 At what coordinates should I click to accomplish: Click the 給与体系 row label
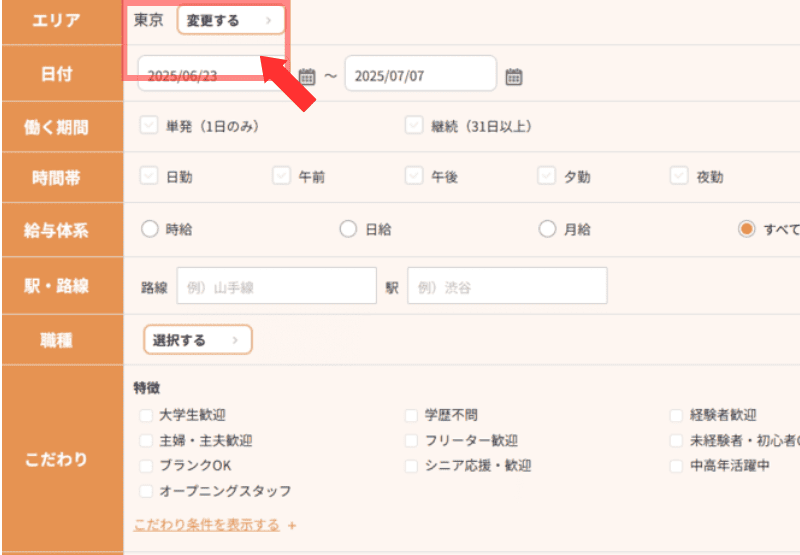click(57, 230)
